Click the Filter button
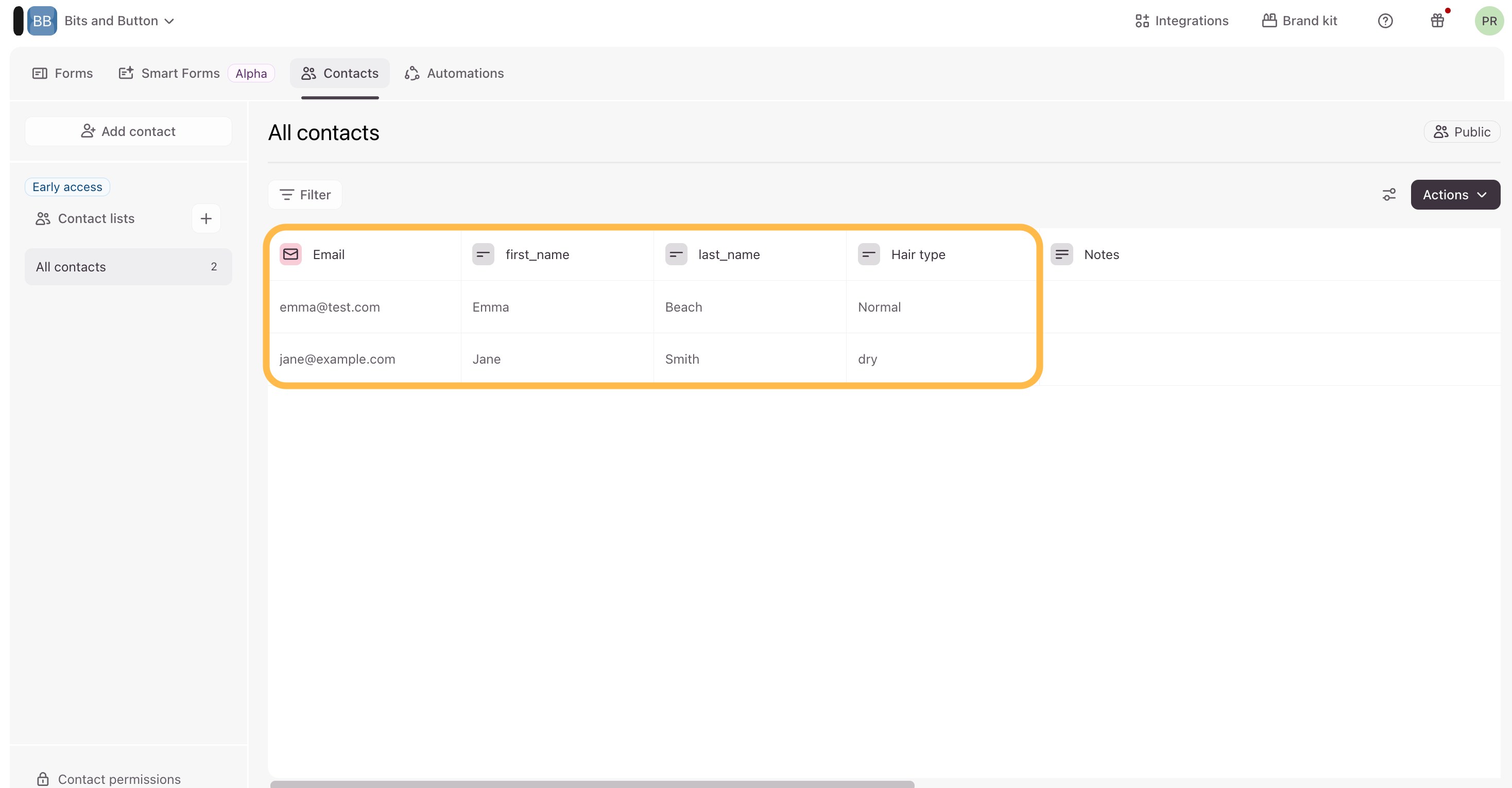Image resolution: width=1512 pixels, height=788 pixels. point(305,194)
